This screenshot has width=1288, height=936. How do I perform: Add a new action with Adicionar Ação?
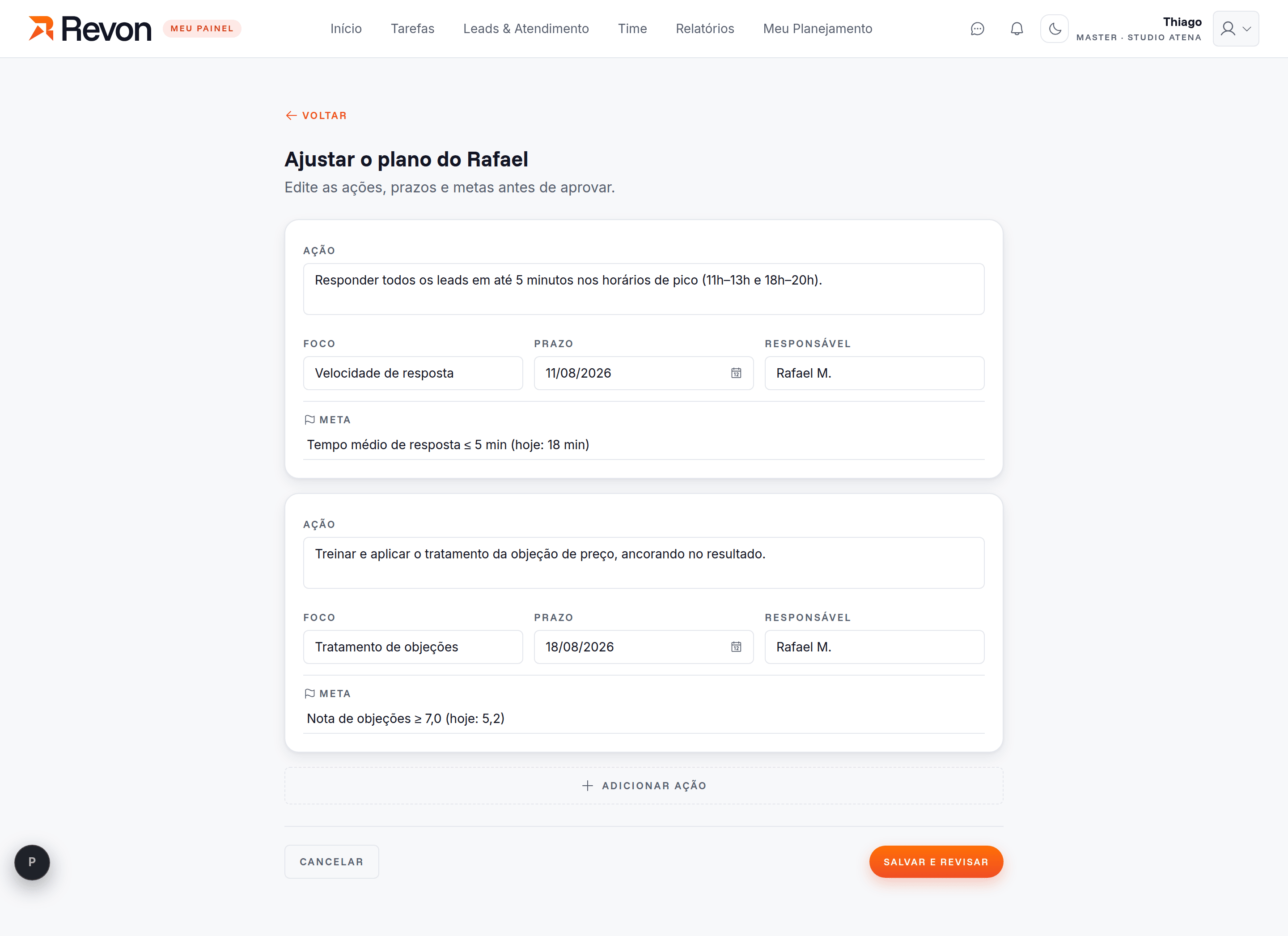coord(644,786)
